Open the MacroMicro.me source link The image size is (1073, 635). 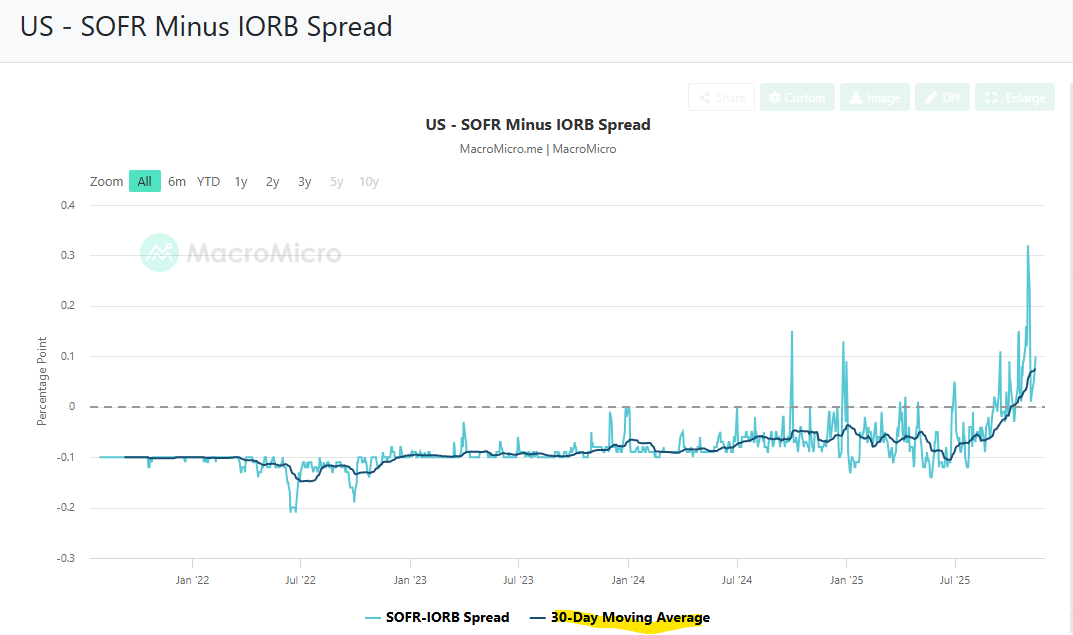(501, 149)
